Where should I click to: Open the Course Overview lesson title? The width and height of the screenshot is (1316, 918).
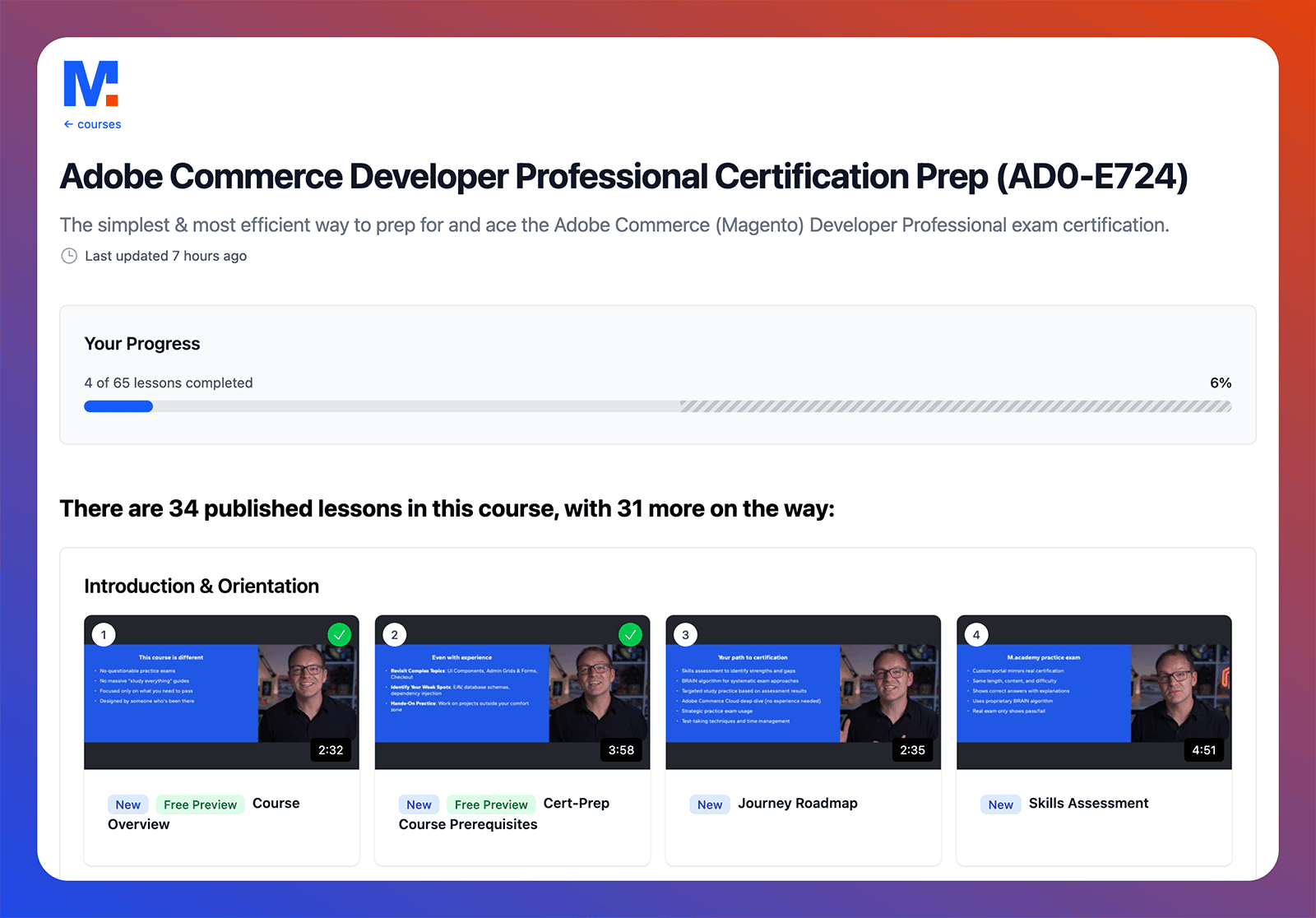204,814
